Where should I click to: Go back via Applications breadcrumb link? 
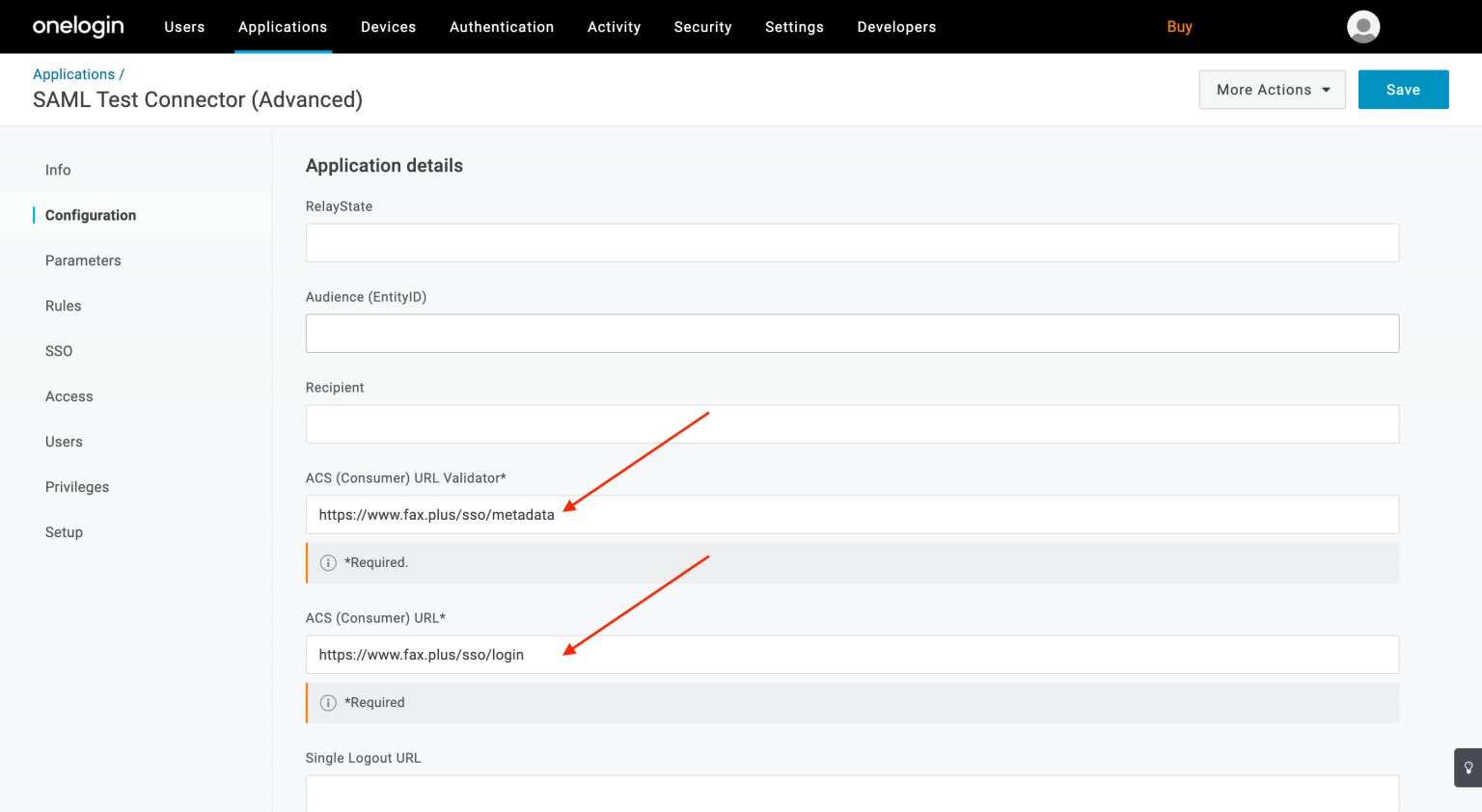(x=73, y=74)
